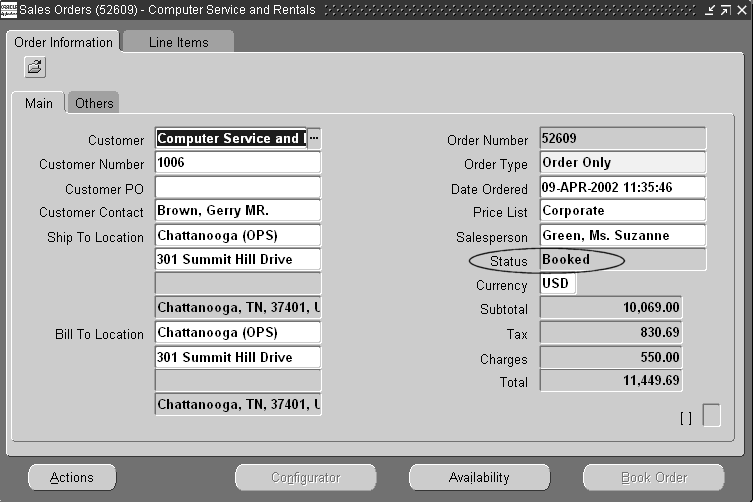
Task: Click the Status field showing Booked
Action: click(x=623, y=259)
